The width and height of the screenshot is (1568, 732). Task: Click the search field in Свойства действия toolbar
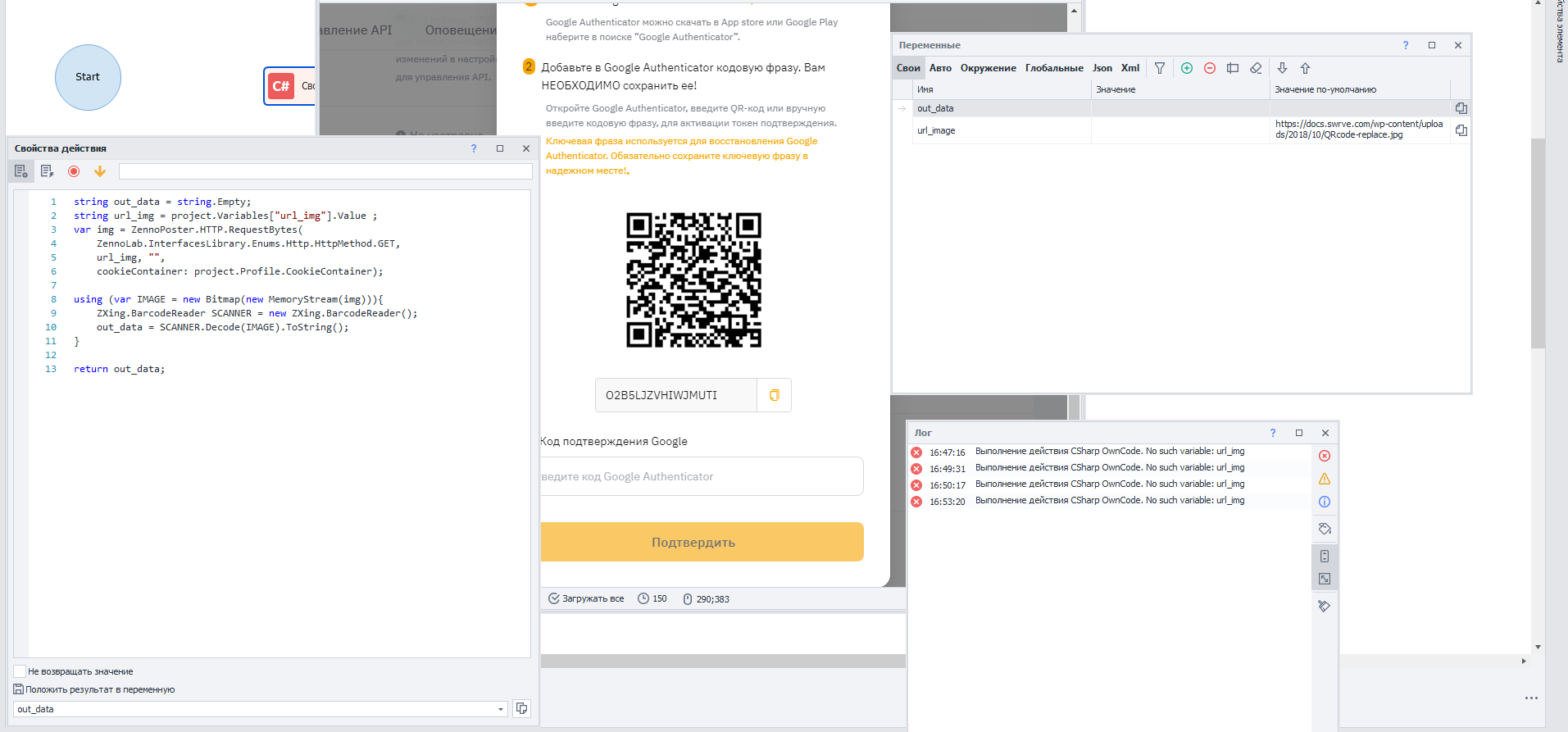(x=325, y=171)
